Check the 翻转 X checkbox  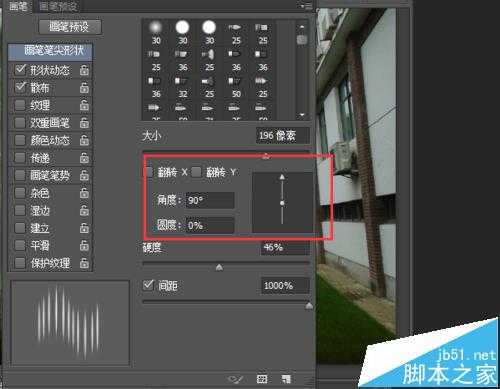click(149, 172)
